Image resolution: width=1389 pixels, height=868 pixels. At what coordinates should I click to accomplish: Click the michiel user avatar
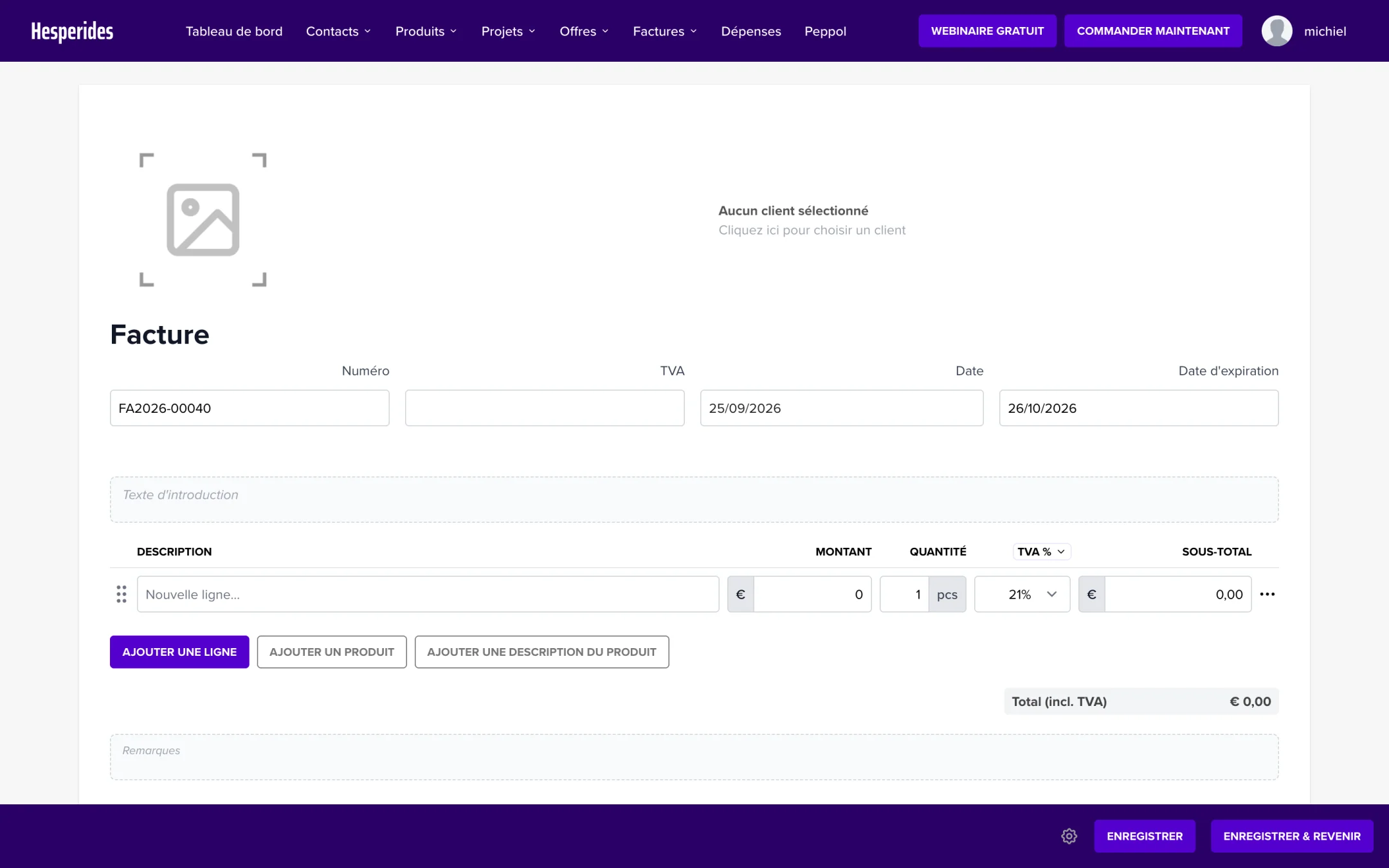pos(1277,31)
